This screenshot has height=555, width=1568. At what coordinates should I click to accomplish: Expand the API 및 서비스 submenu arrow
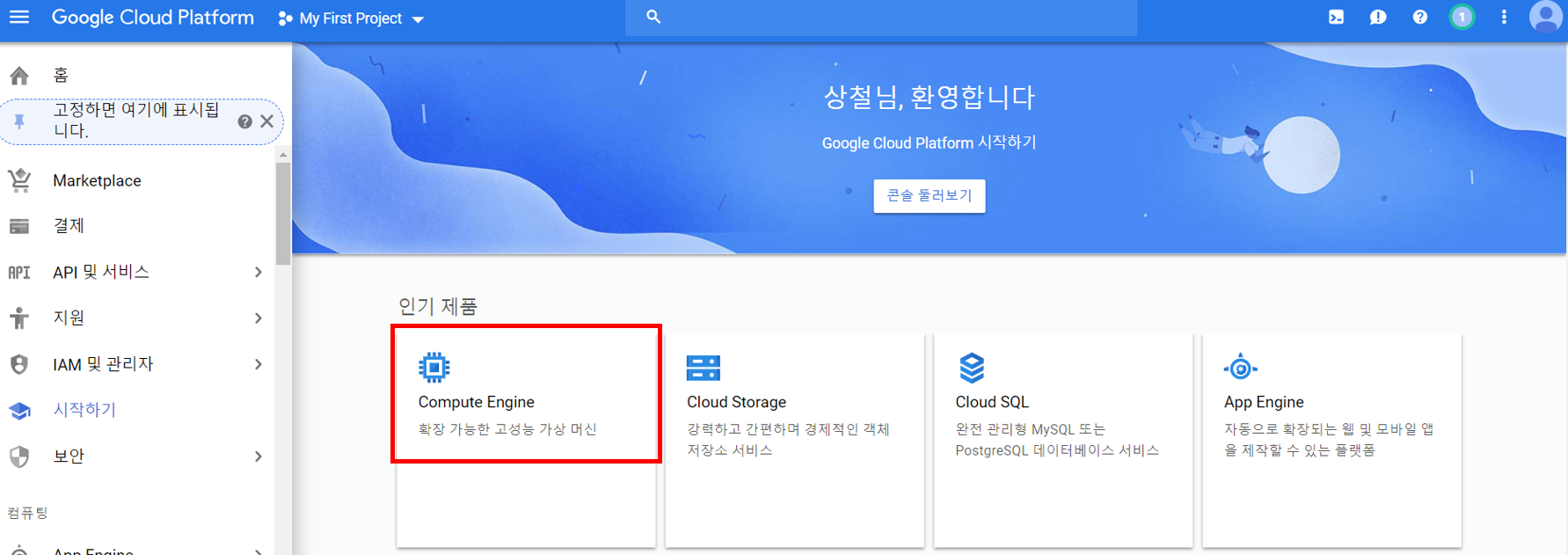[258, 272]
